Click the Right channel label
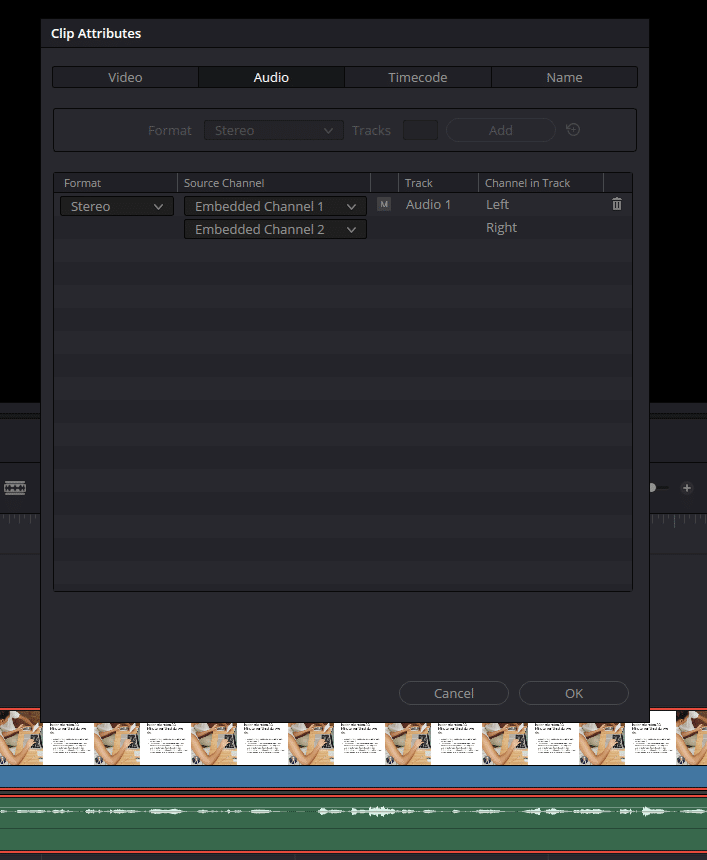The image size is (707, 860). click(501, 228)
